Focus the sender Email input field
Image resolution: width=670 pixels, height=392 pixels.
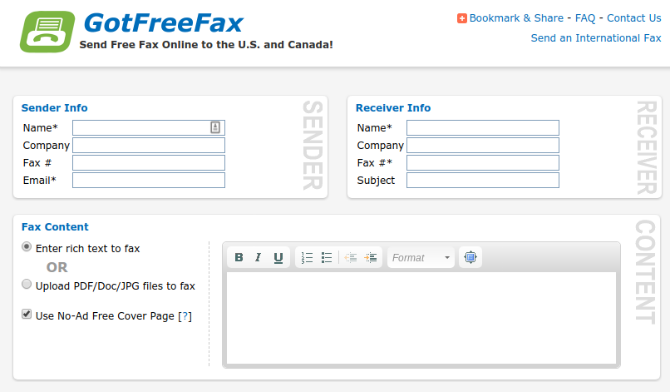coord(148,180)
